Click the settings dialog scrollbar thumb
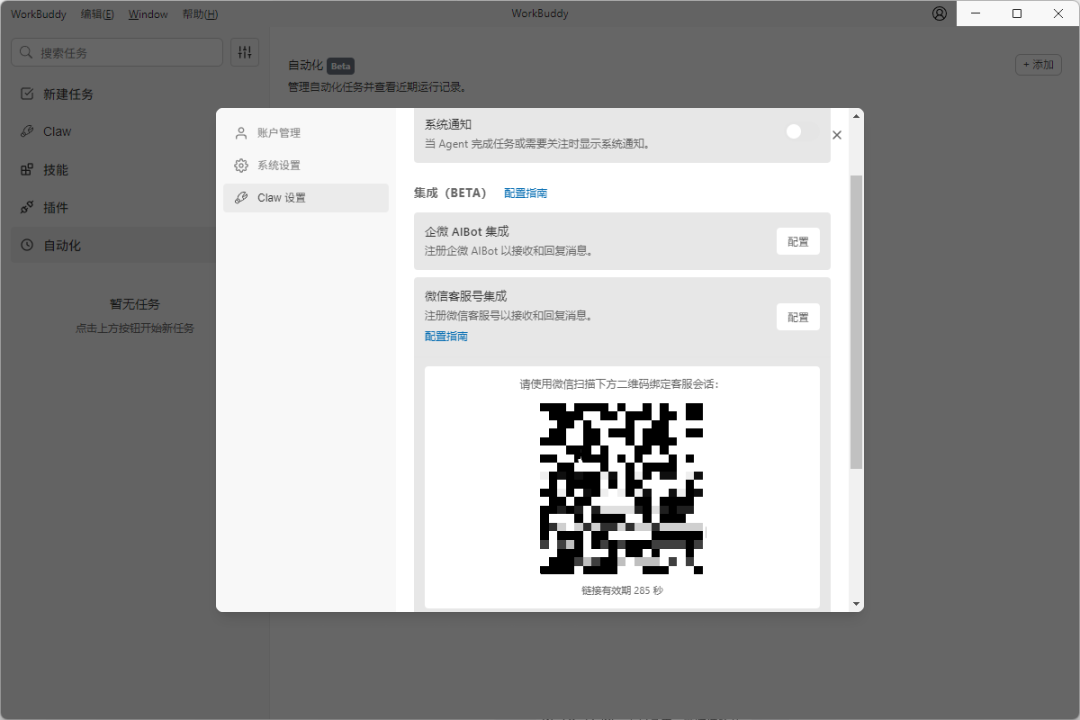The image size is (1080, 720). point(856,322)
